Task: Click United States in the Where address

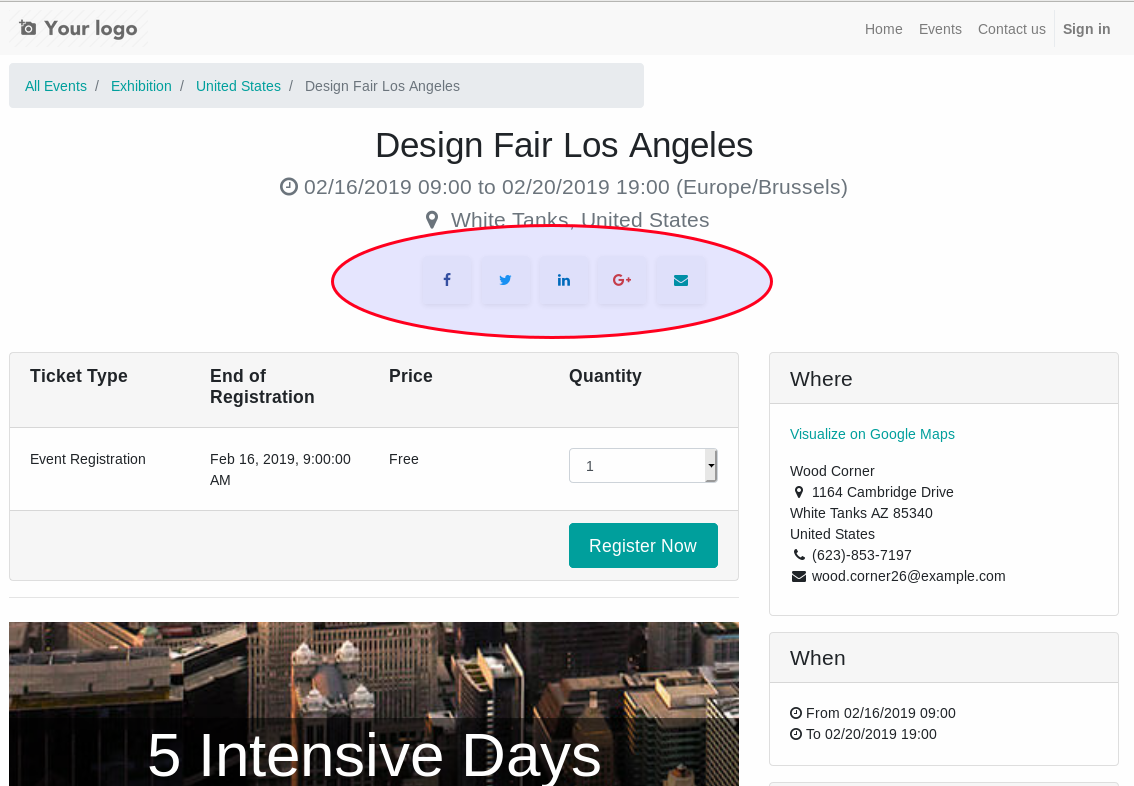Action: (x=832, y=534)
